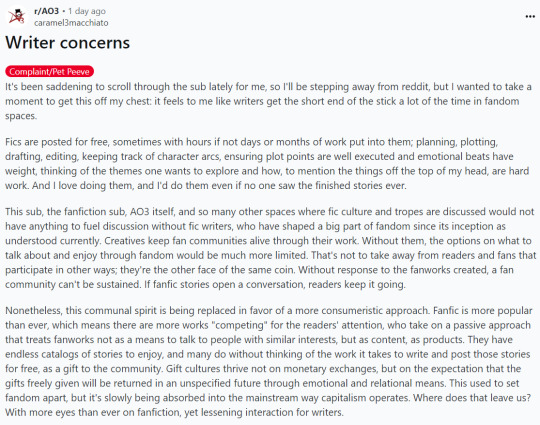Click the r/AO3 subreddit avatar icon
The height and width of the screenshot is (425, 540).
(17, 16)
